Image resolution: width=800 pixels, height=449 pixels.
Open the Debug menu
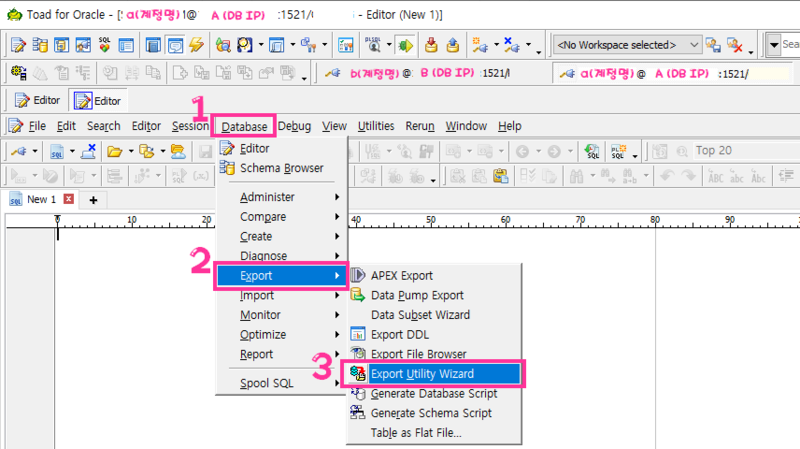pos(294,126)
